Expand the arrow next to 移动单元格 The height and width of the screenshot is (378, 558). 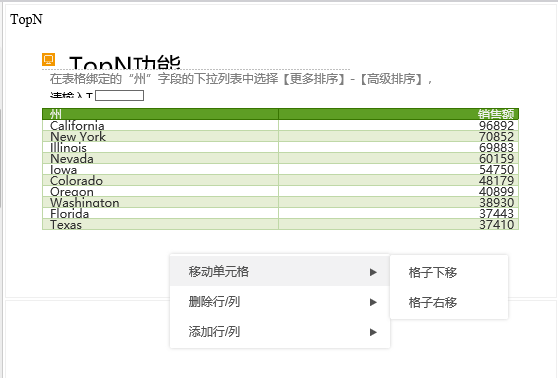point(373,272)
